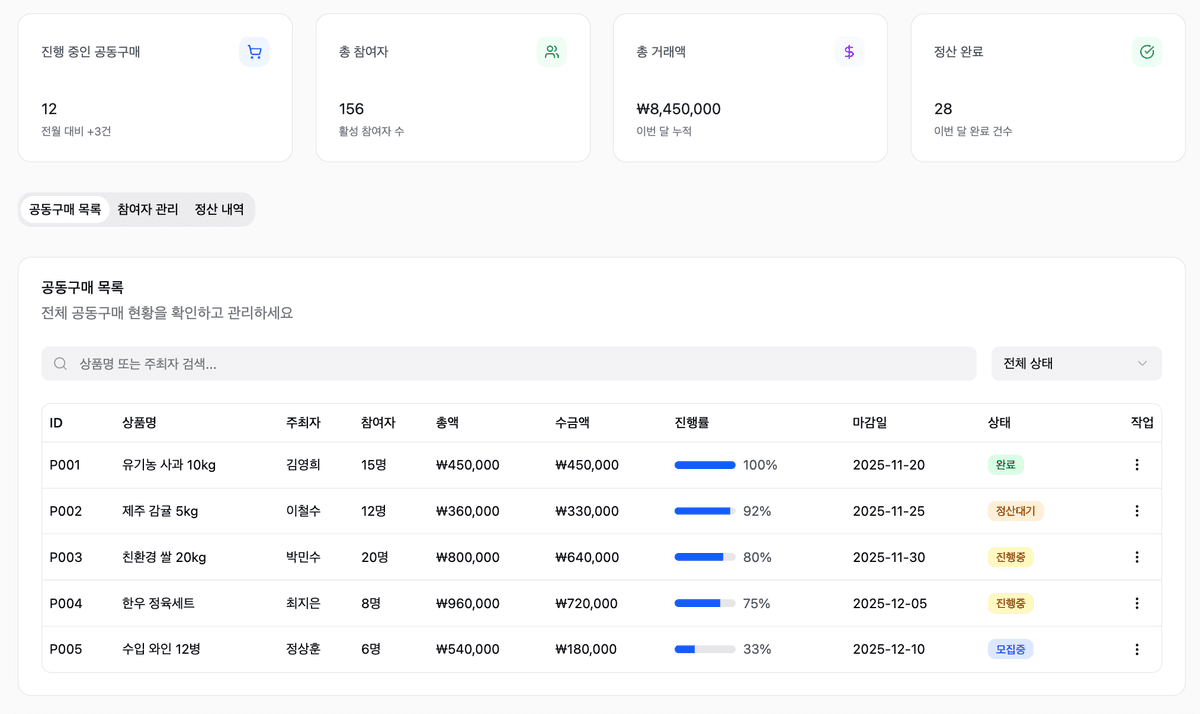1200x714 pixels.
Task: Click the checkmark icon on 정산 완료 card
Action: tap(1147, 52)
